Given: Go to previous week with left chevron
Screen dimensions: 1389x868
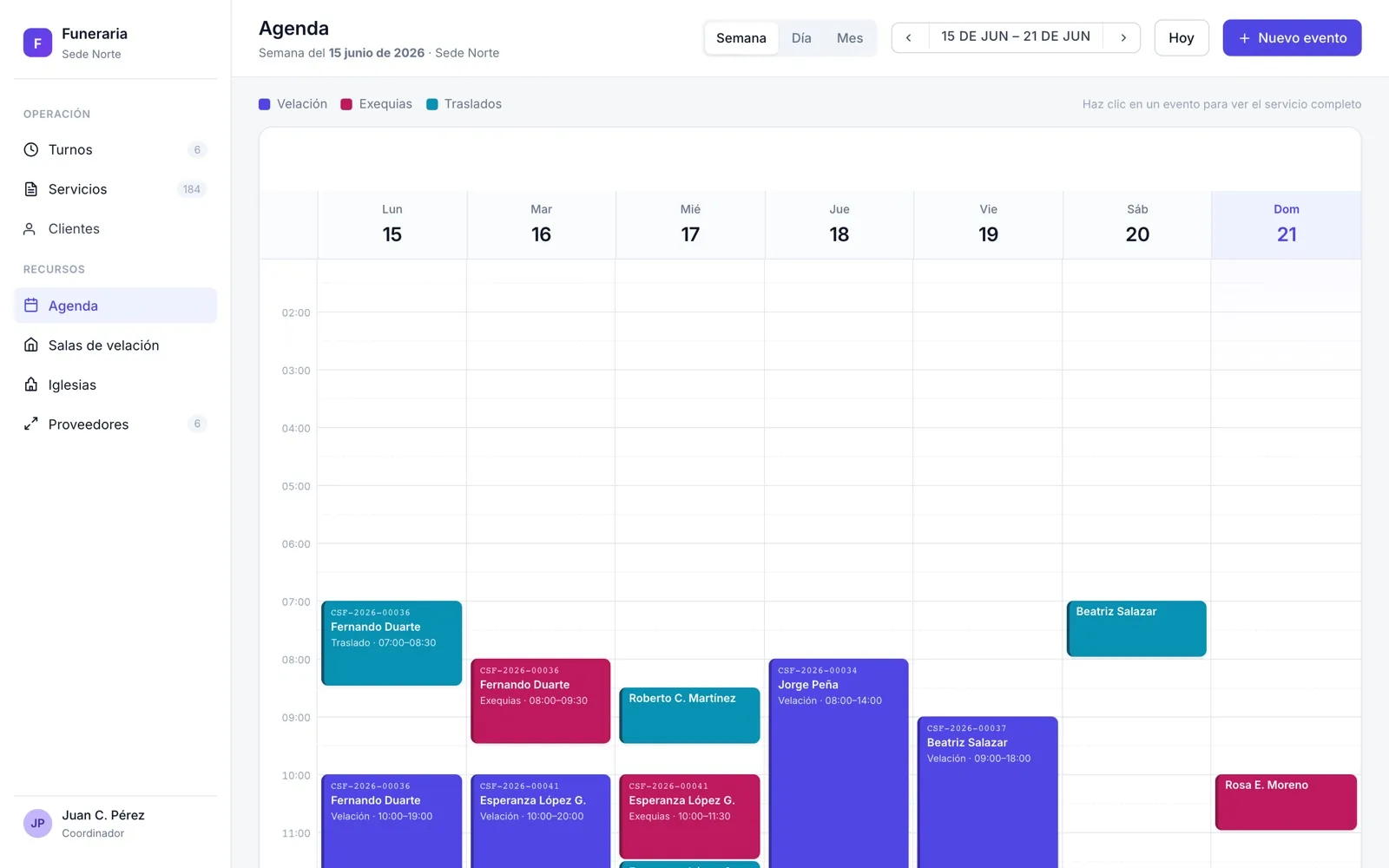Looking at the screenshot, I should click(x=909, y=37).
